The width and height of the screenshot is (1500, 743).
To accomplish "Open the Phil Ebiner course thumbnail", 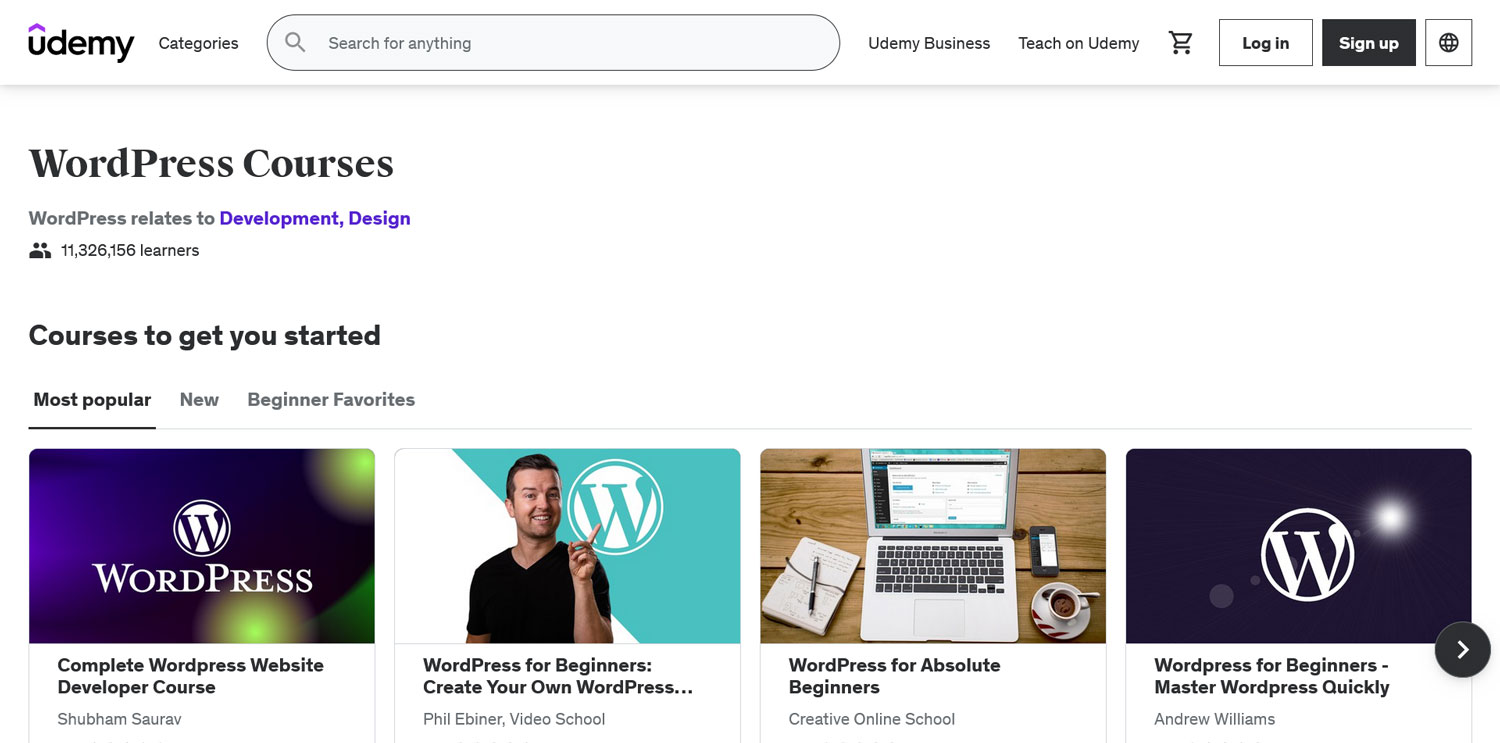I will coord(567,546).
